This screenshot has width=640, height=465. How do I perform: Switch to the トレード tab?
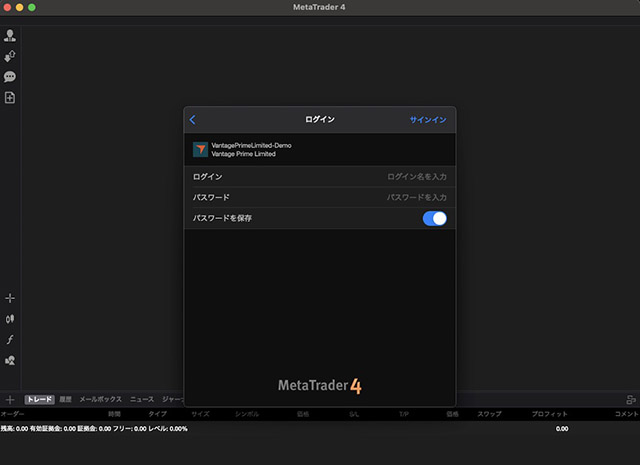[39, 399]
